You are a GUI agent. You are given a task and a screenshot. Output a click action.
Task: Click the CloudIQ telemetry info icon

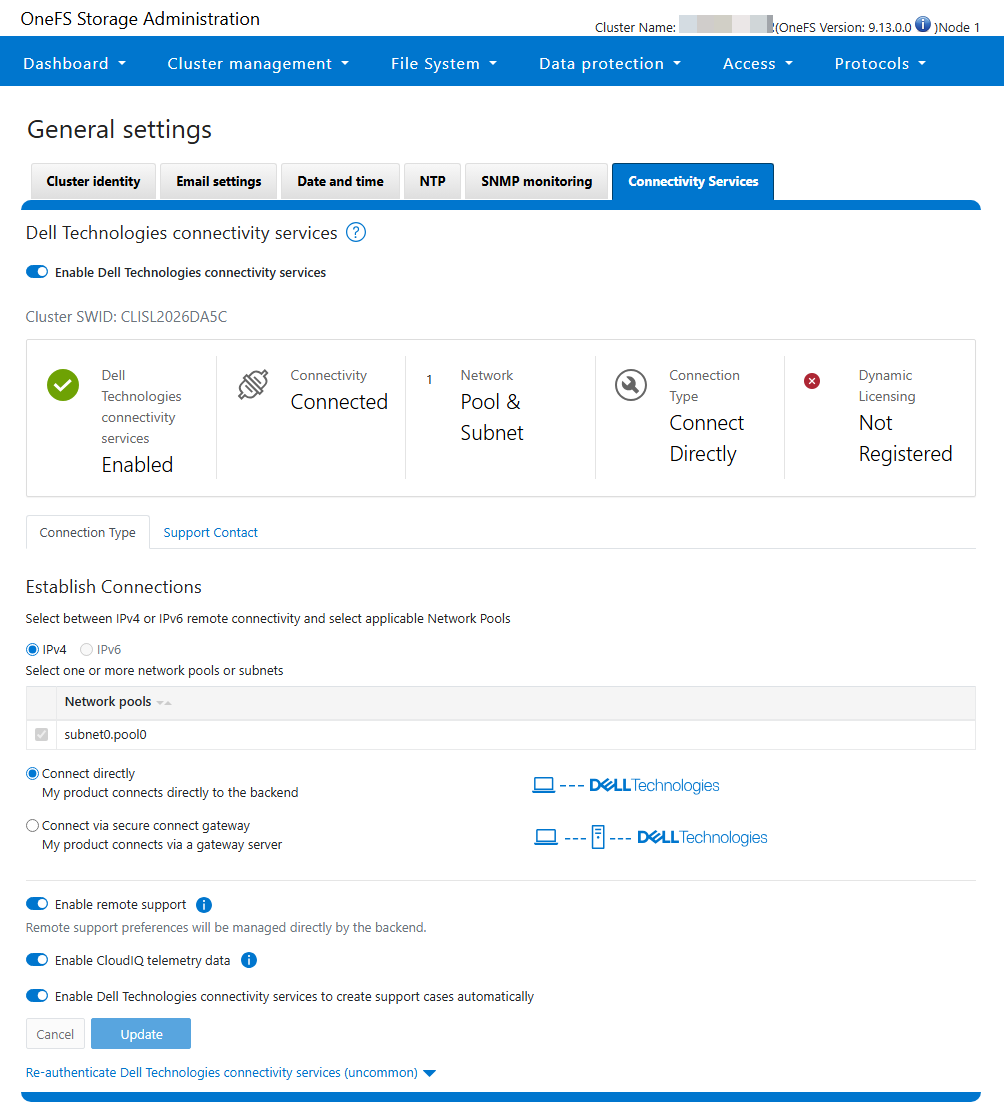(x=248, y=960)
